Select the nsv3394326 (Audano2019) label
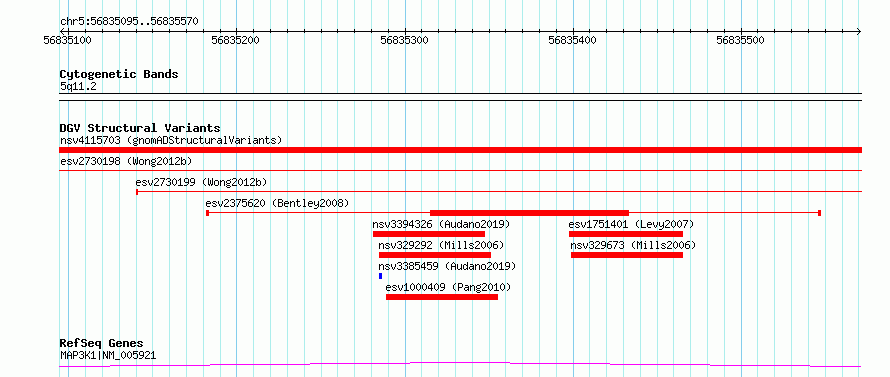 [441, 224]
